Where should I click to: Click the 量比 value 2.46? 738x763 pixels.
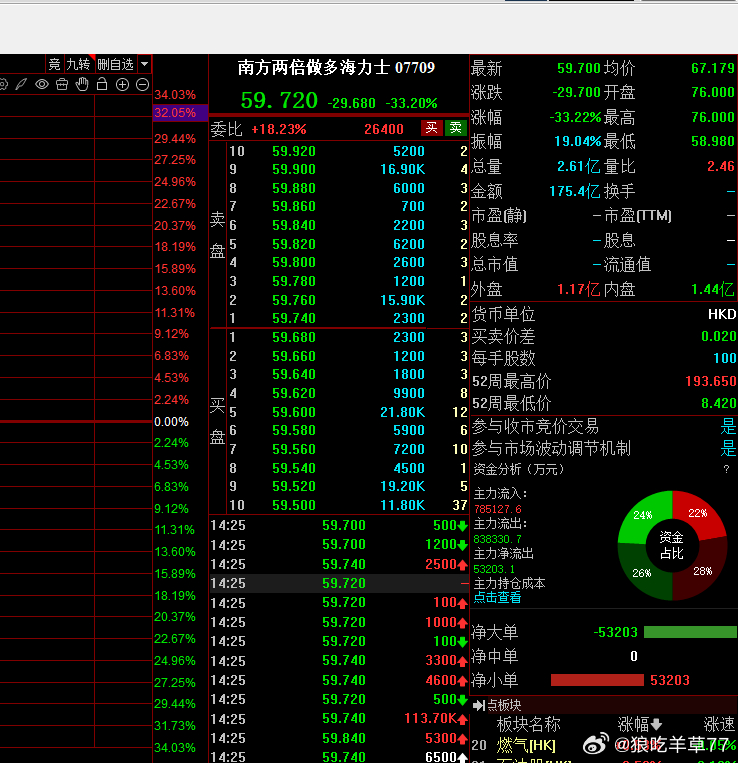pos(720,166)
